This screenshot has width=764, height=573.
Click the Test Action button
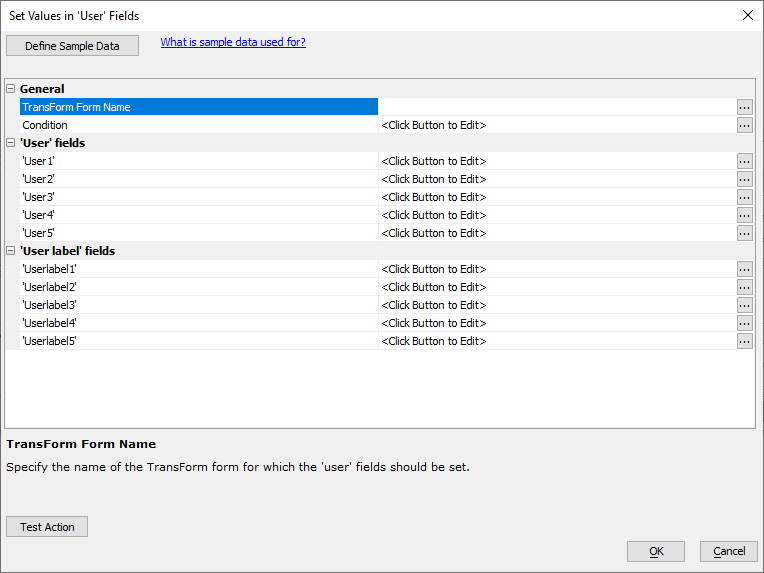point(47,527)
